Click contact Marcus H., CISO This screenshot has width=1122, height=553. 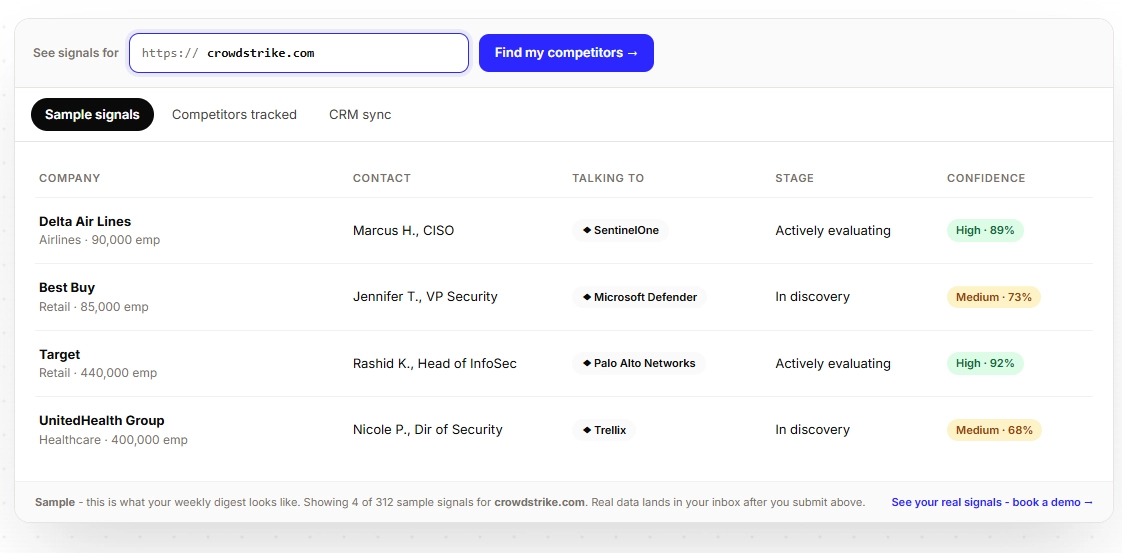[x=404, y=230]
